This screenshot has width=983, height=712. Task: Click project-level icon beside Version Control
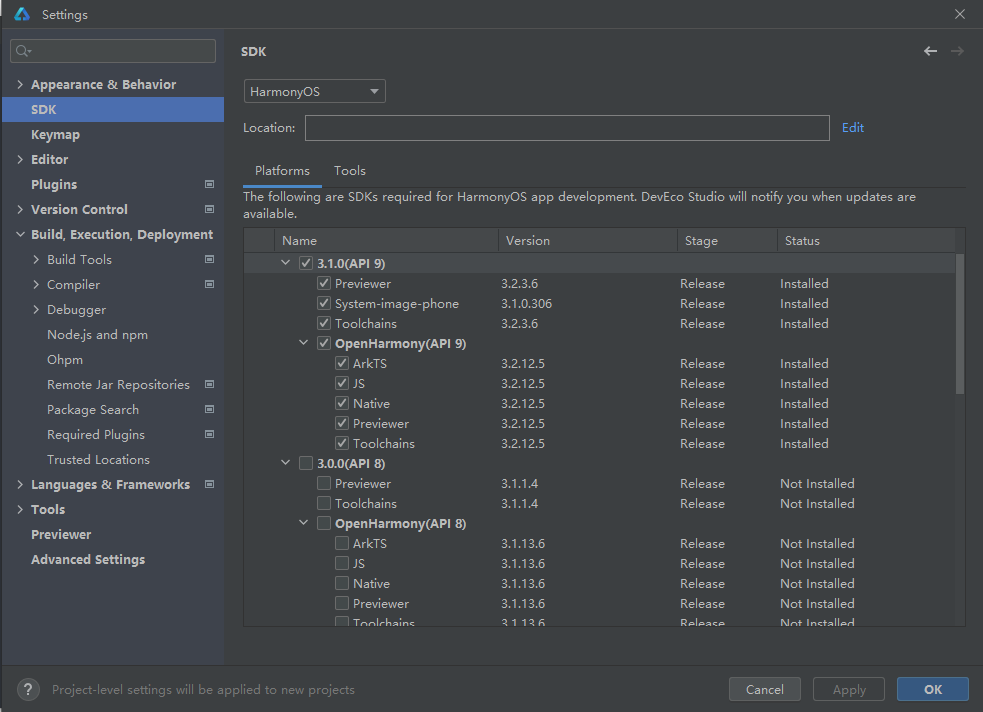[x=209, y=209]
